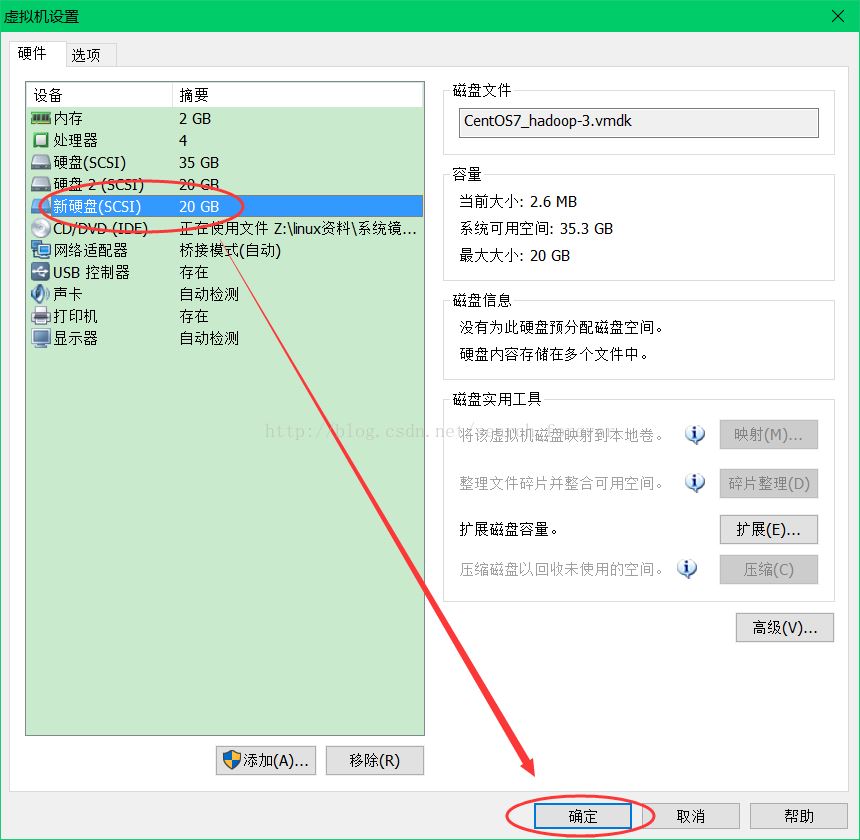Click the USB 控制器 icon

pyautogui.click(x=41, y=273)
